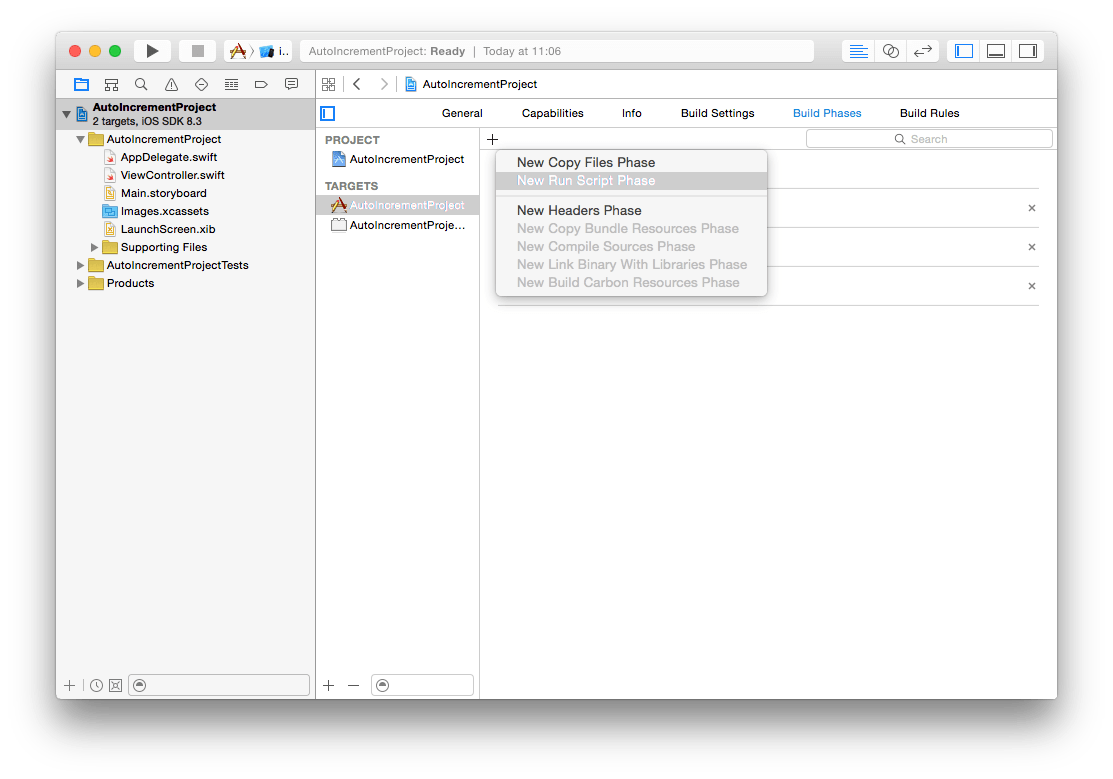
Task: Delete the third build phase with its x
Action: coord(1032,286)
